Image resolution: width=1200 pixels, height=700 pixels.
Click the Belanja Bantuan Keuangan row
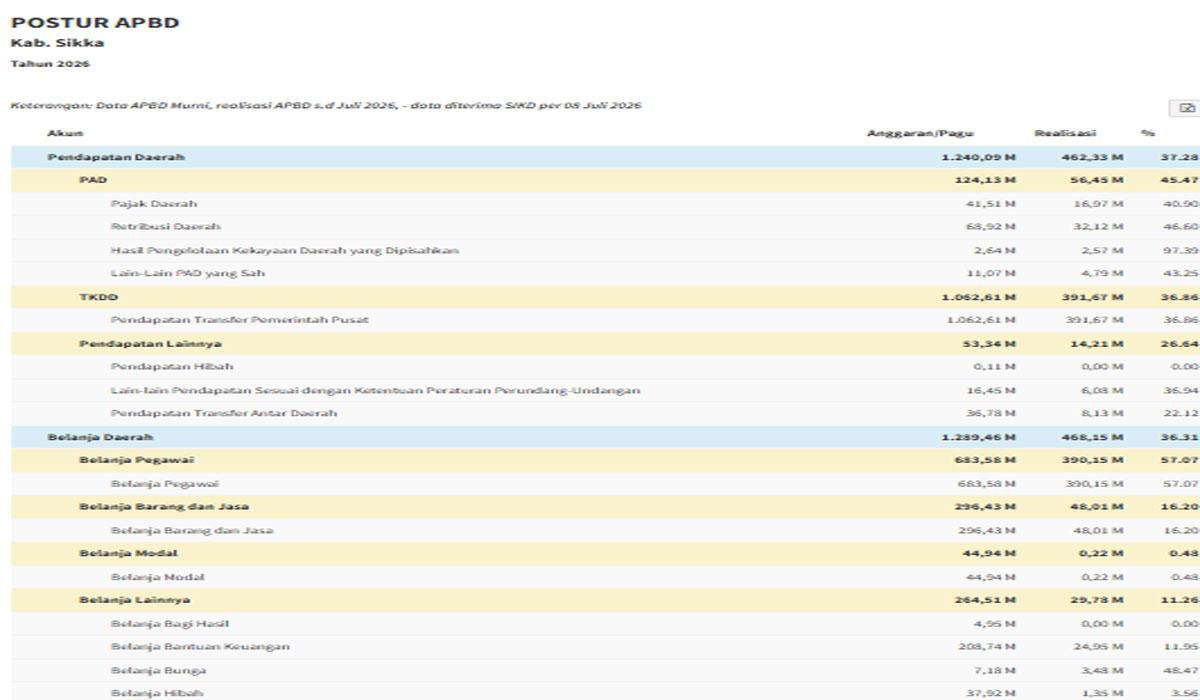point(606,647)
